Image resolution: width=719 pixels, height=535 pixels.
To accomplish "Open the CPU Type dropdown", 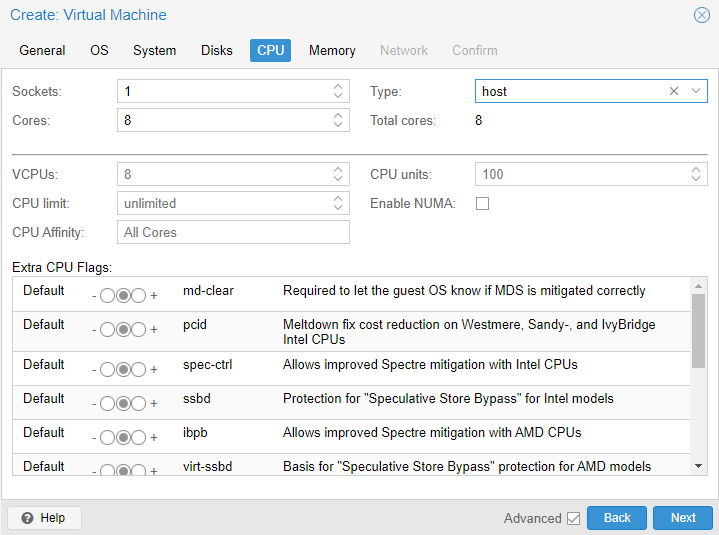I will [696, 91].
